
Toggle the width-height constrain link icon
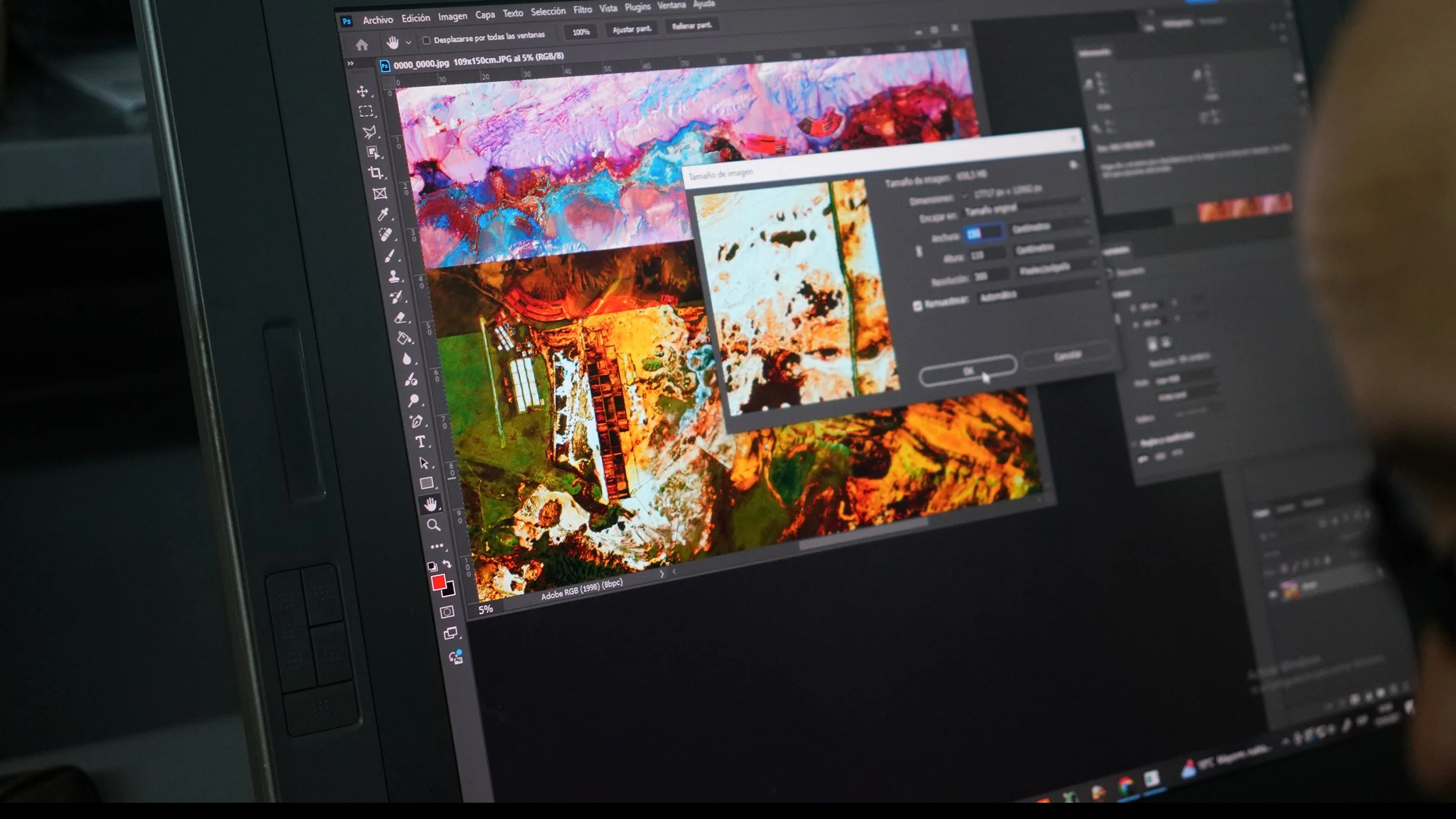[919, 251]
